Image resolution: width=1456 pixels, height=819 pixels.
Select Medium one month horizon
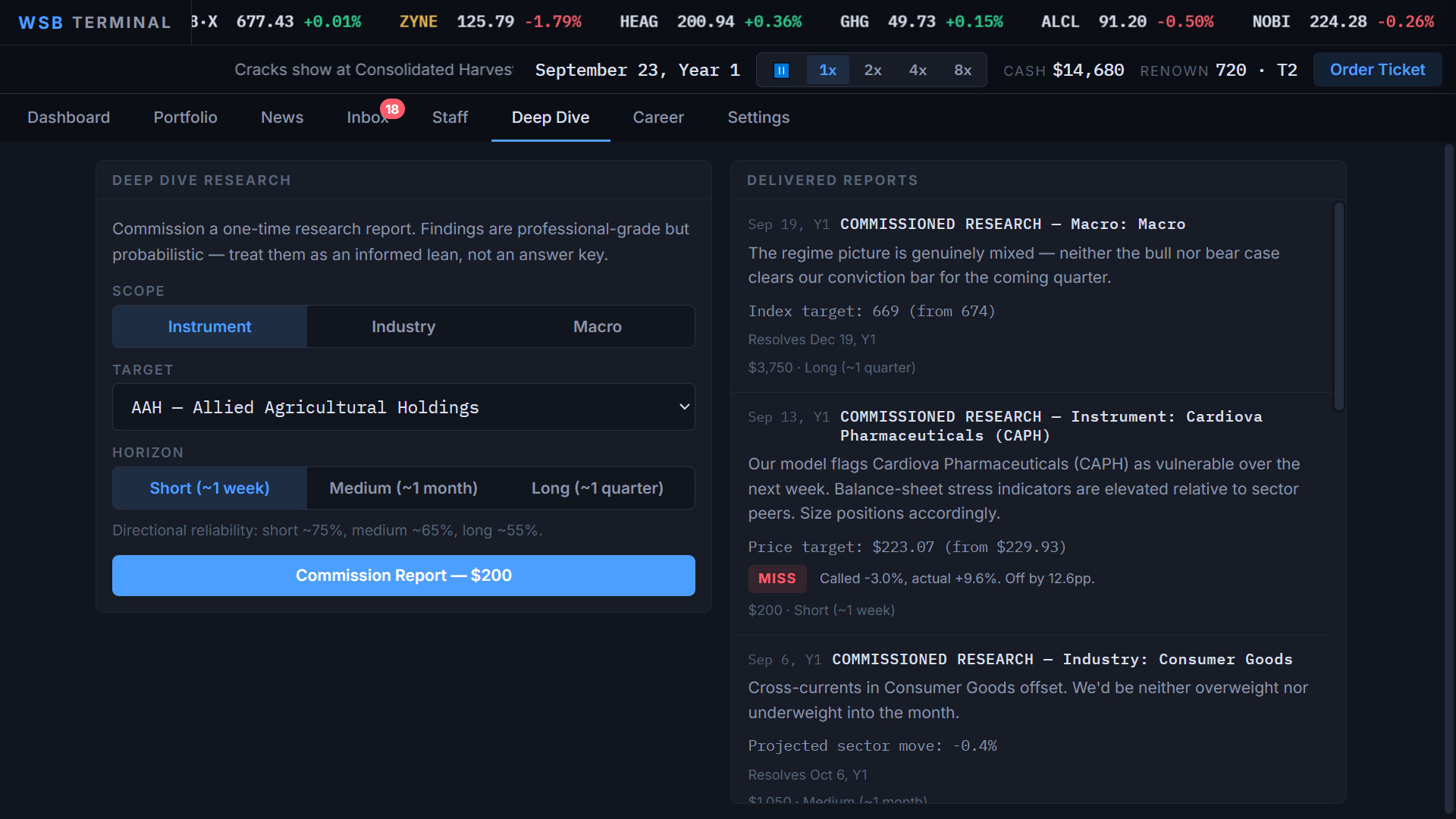click(403, 488)
